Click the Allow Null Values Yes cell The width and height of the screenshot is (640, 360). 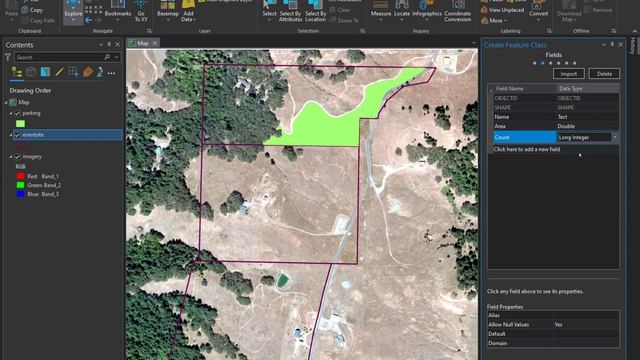click(586, 325)
